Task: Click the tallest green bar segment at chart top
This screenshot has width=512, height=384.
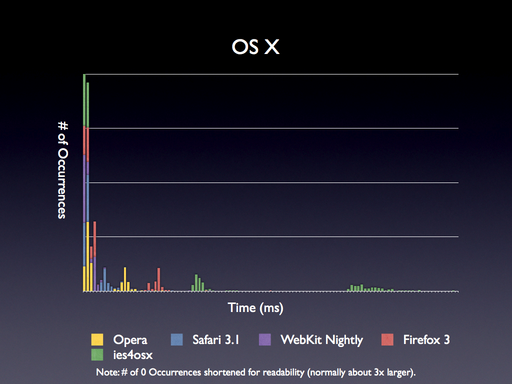Action: coord(84,101)
